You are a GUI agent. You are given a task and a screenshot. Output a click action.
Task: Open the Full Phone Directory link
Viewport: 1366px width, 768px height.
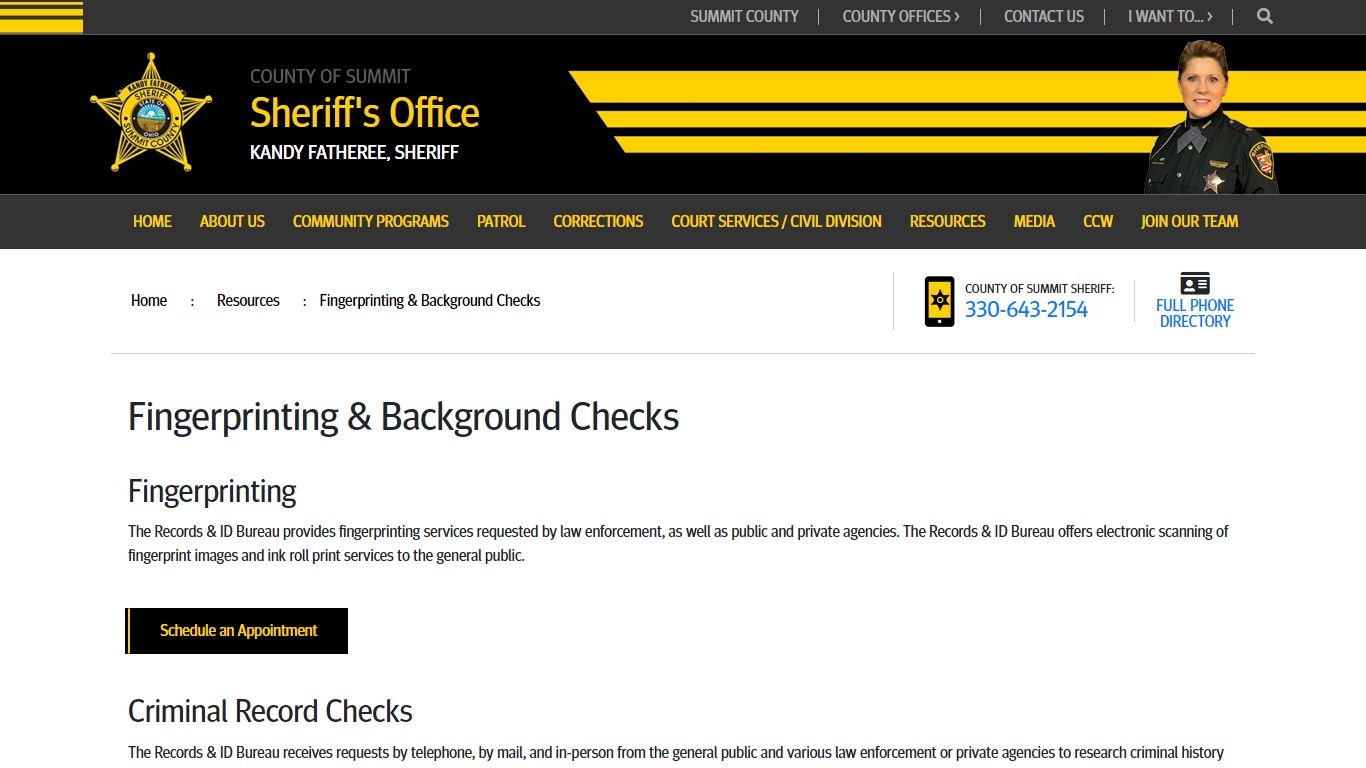(x=1195, y=313)
